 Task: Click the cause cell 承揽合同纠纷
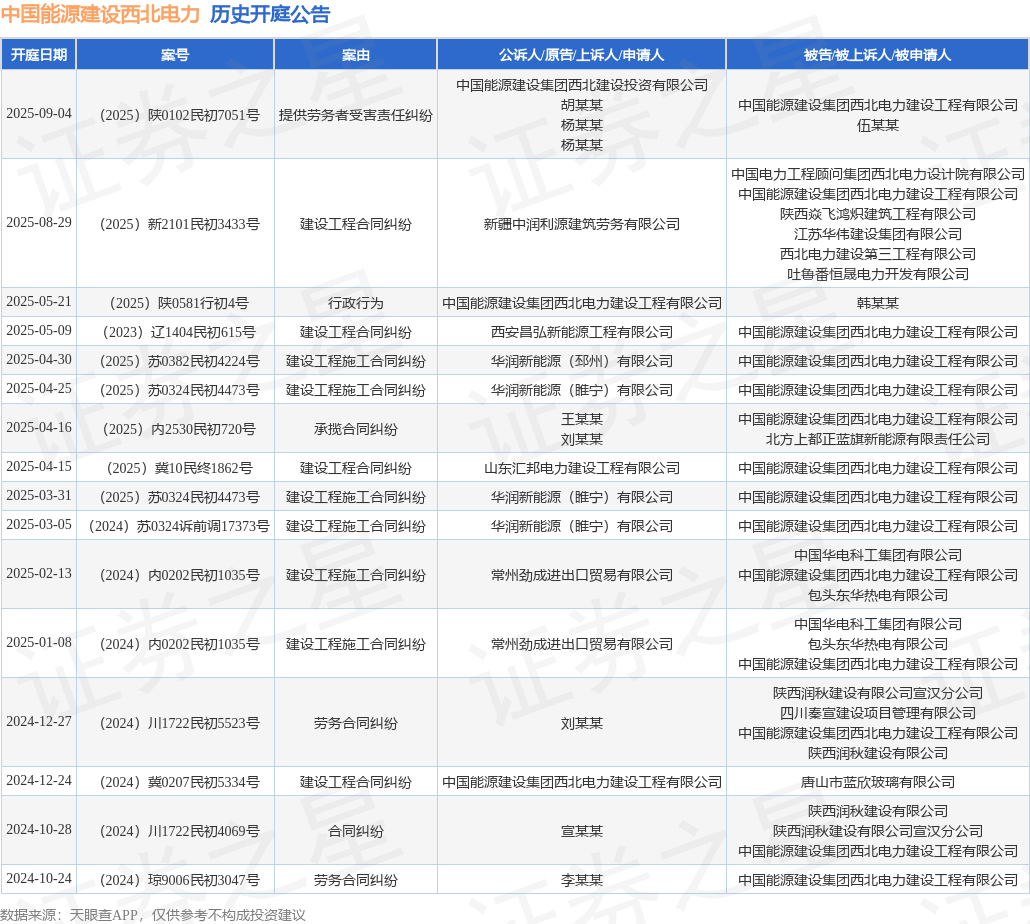coord(355,429)
